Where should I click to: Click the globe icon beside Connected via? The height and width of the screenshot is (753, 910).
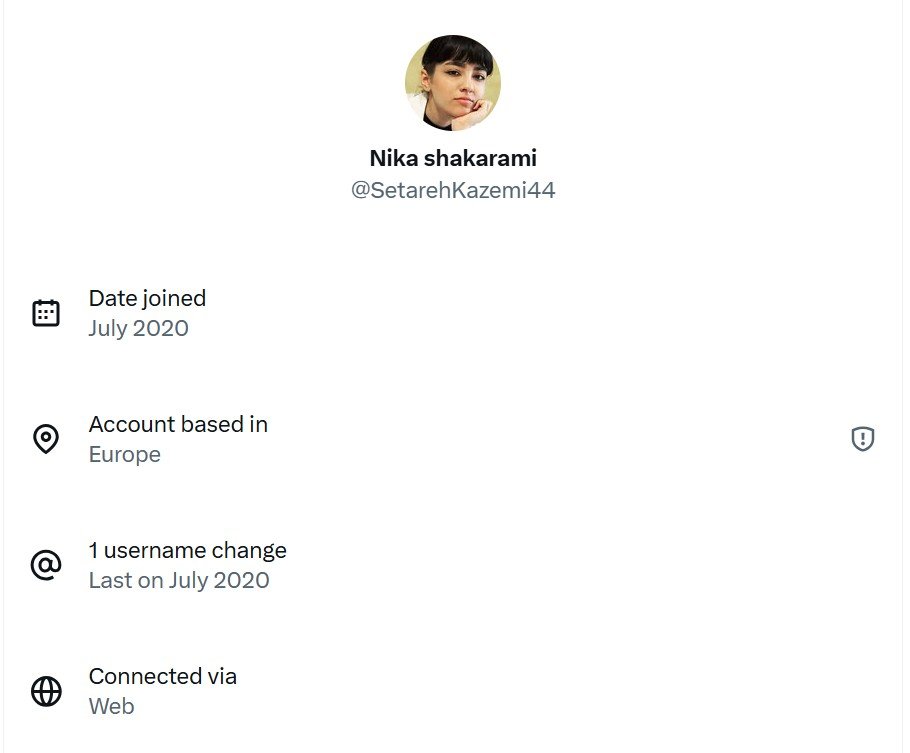coord(46,691)
